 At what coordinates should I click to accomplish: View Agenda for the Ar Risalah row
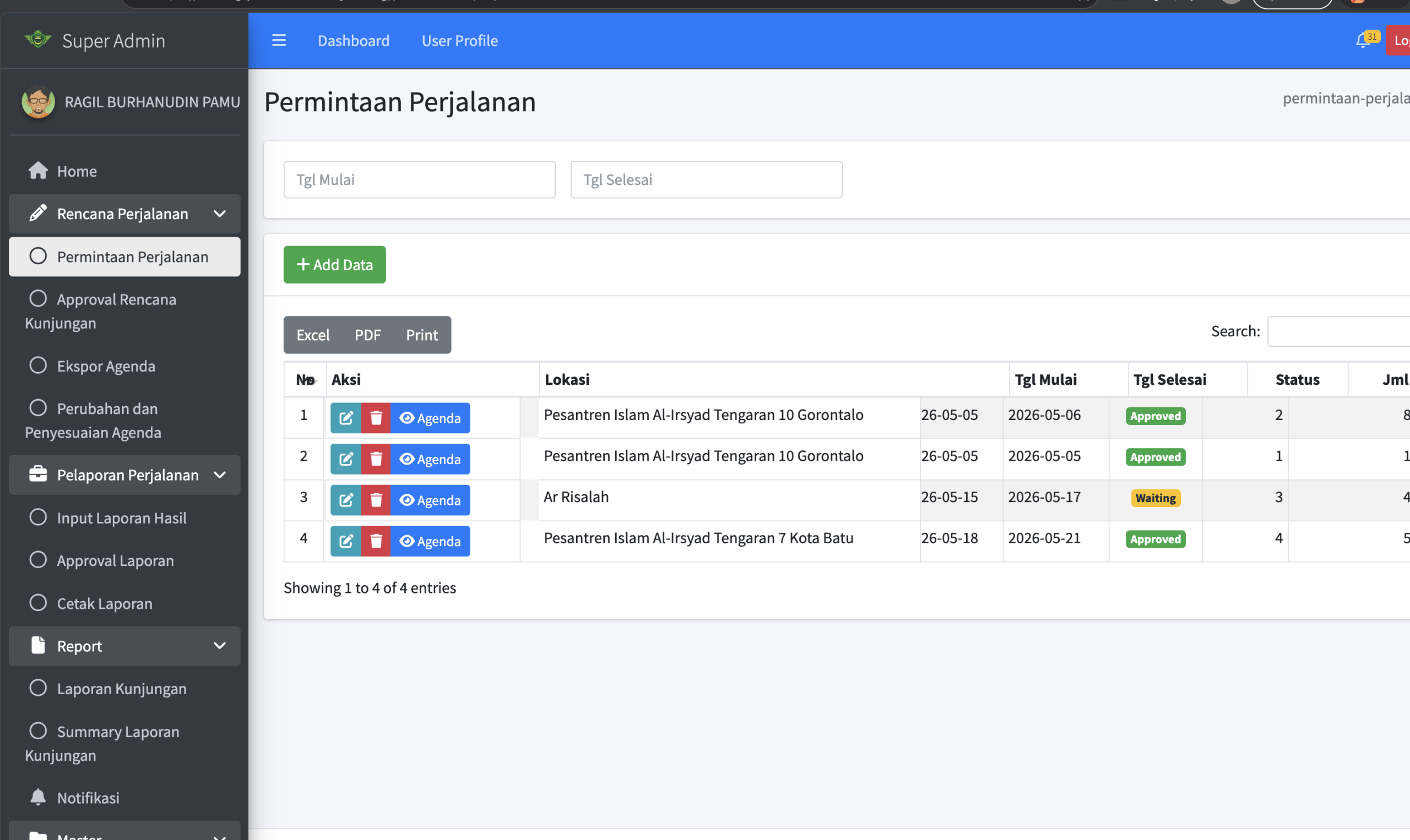click(430, 500)
